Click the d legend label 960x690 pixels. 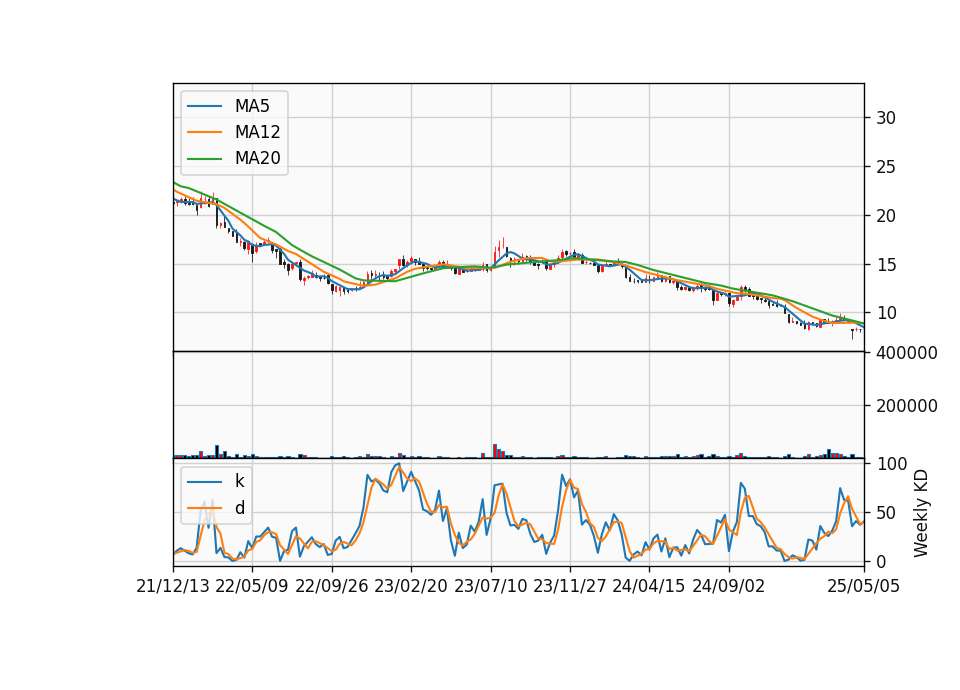click(239, 508)
